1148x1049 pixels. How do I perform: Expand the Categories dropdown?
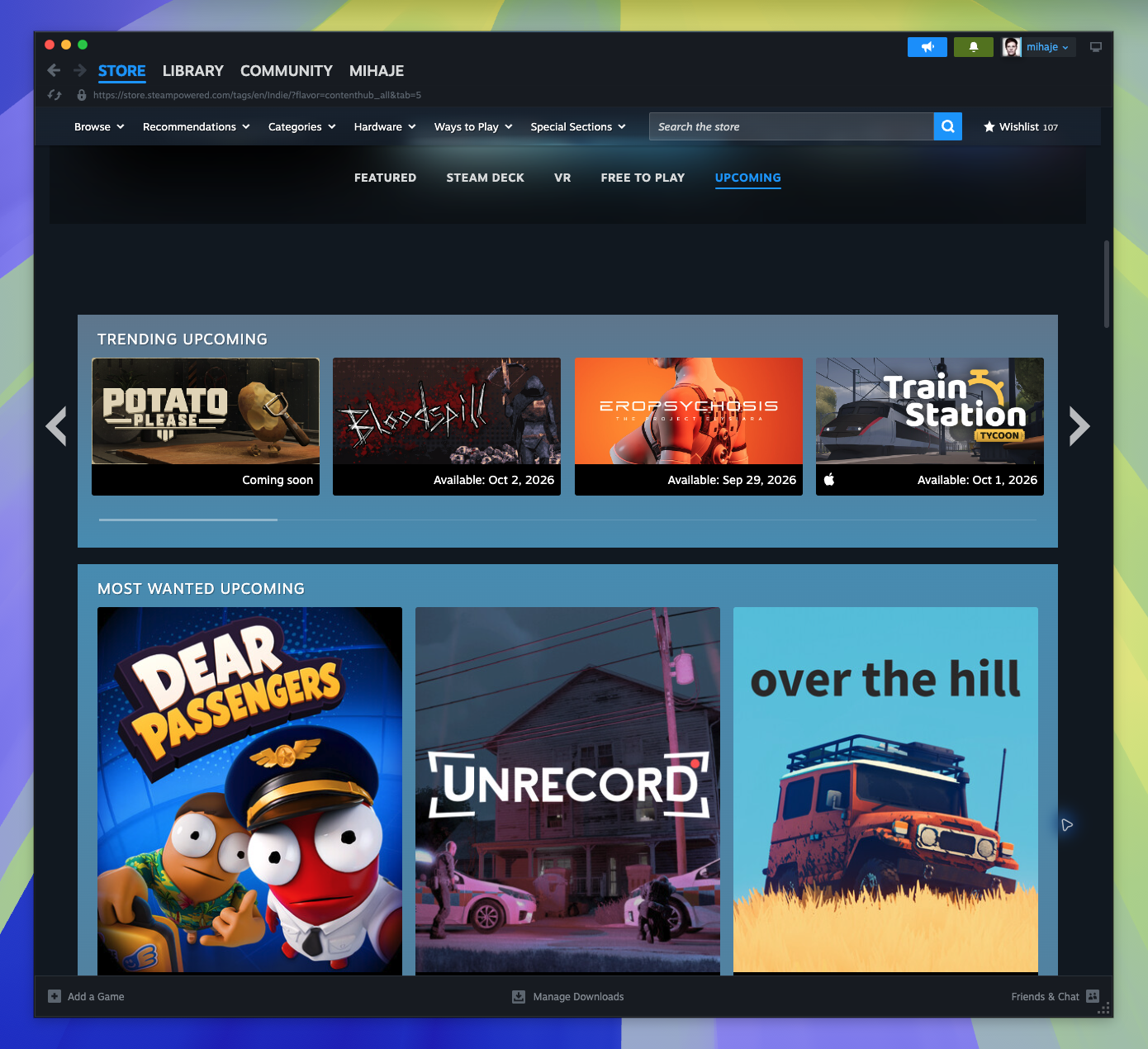(x=302, y=126)
